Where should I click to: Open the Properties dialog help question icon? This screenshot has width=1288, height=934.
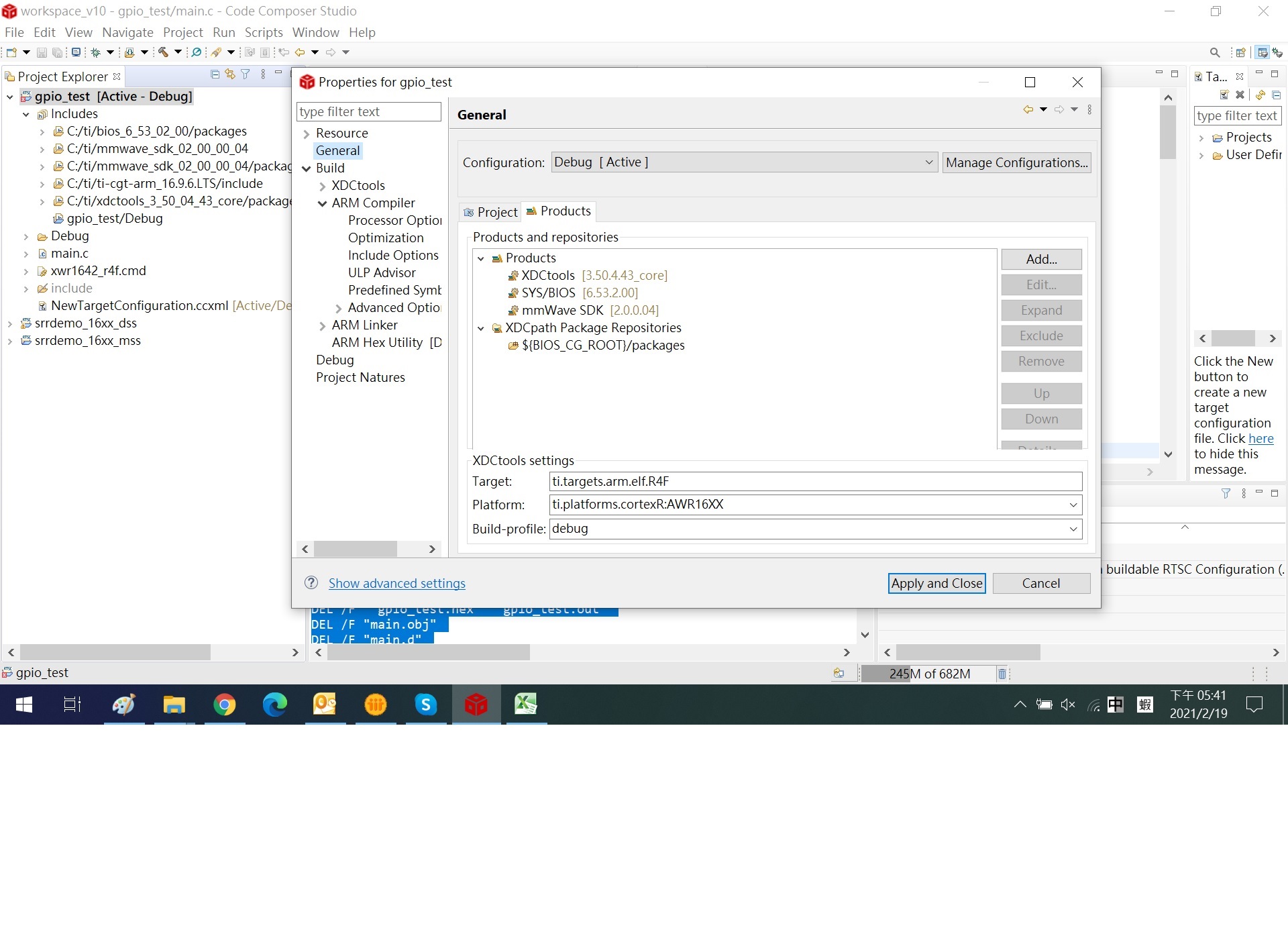311,582
